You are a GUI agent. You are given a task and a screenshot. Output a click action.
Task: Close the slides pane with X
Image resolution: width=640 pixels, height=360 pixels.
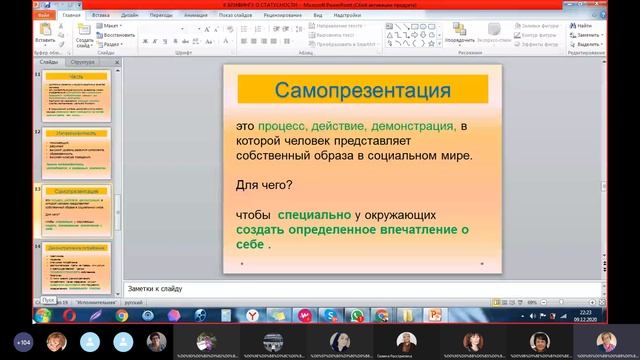tap(117, 62)
